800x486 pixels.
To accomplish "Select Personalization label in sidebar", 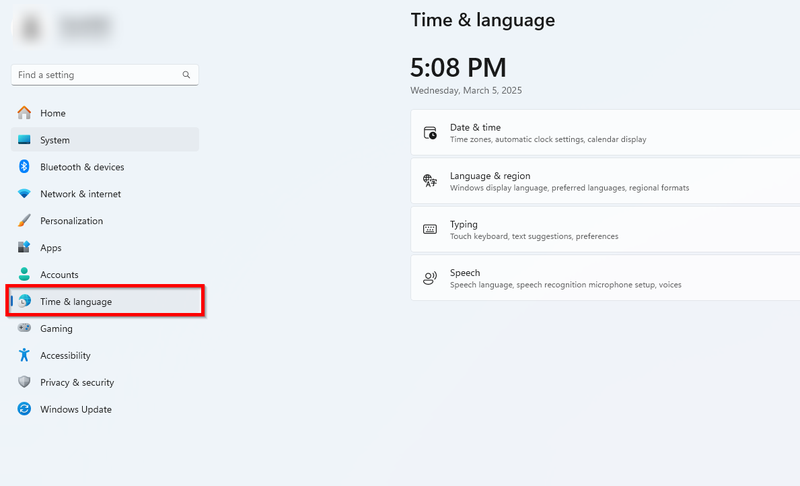I will [71, 221].
